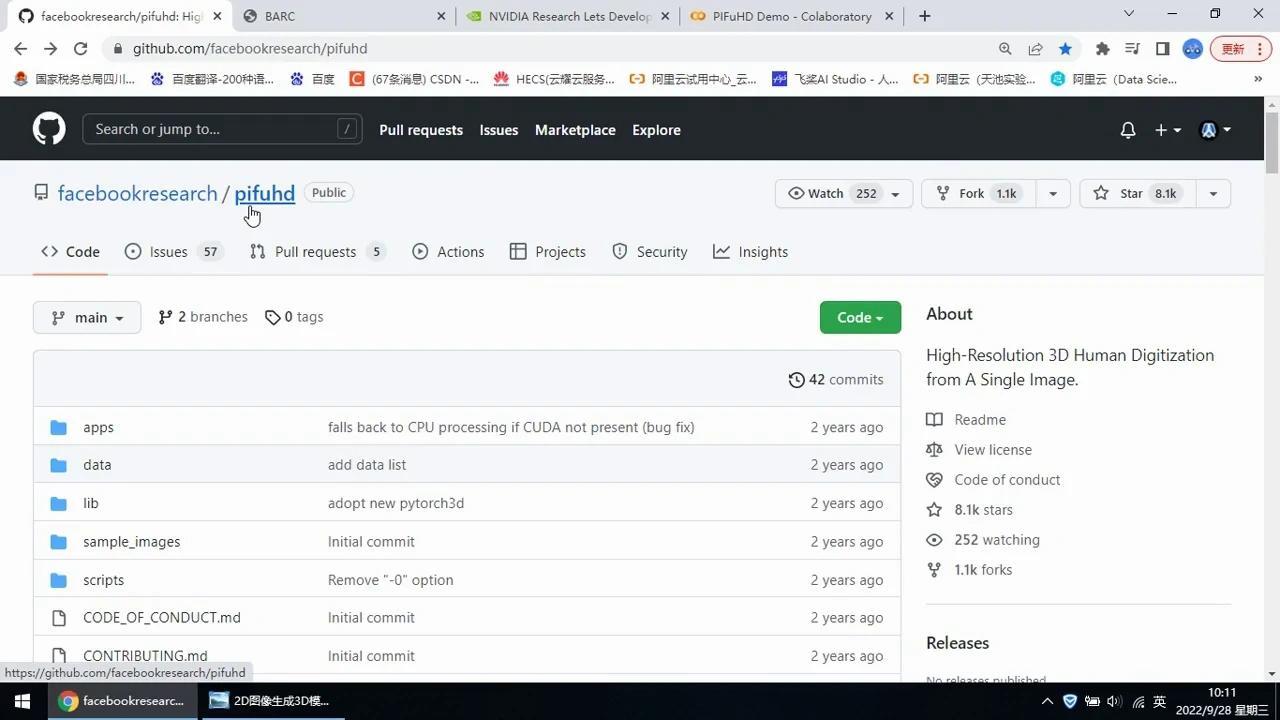
Task: Click the Readme book icon
Action: tap(934, 420)
